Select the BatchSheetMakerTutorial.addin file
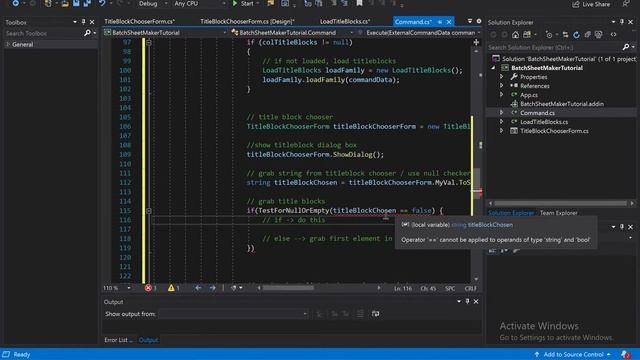This screenshot has height=360, width=640. coord(562,104)
